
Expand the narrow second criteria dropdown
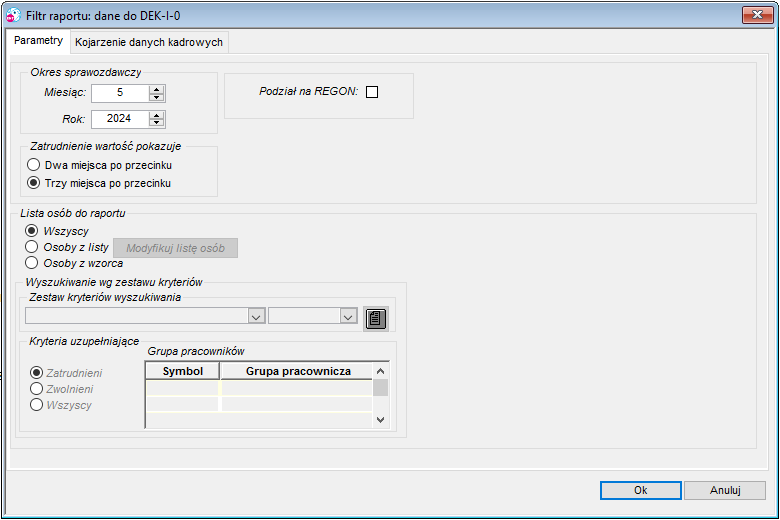point(348,316)
